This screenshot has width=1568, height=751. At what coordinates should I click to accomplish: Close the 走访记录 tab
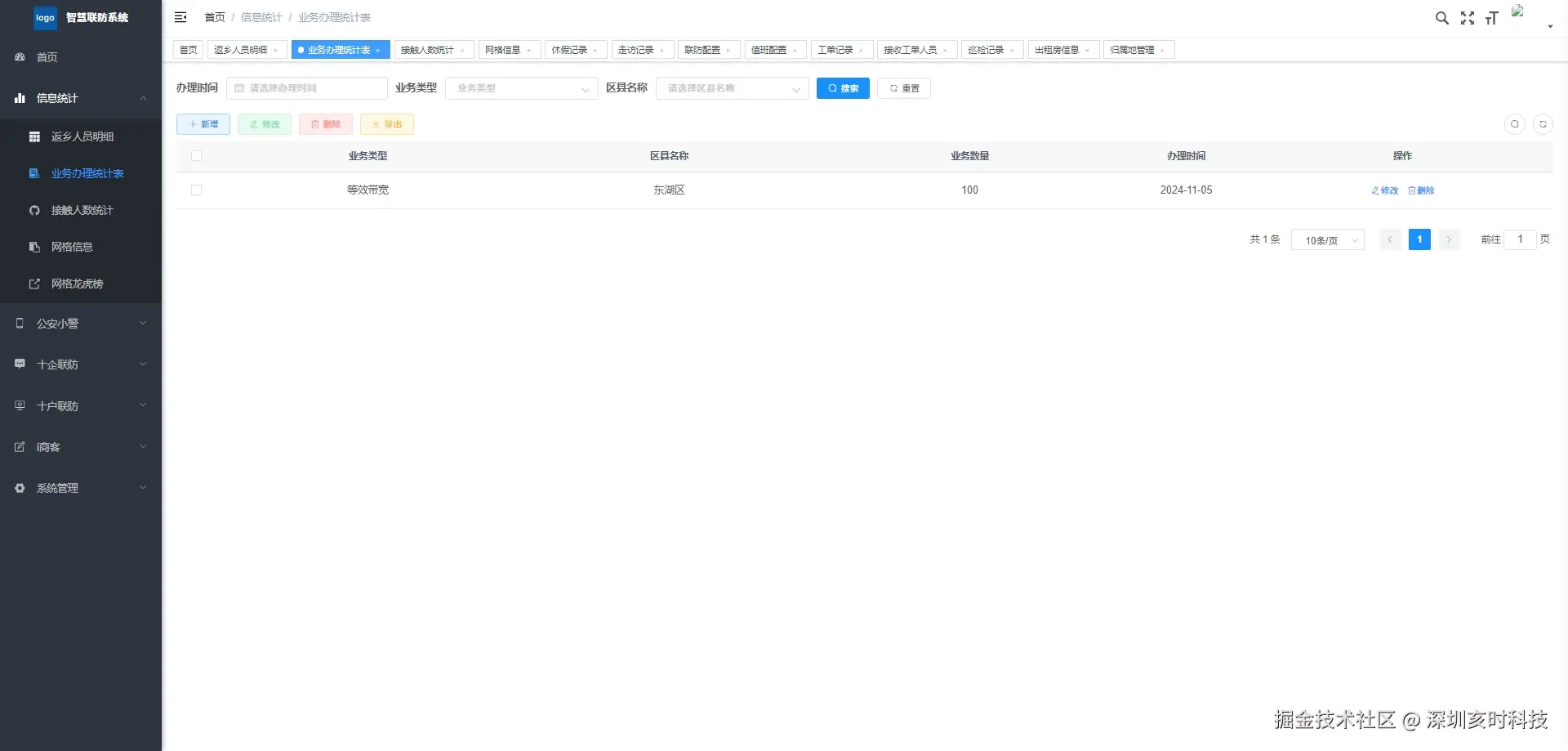(662, 51)
